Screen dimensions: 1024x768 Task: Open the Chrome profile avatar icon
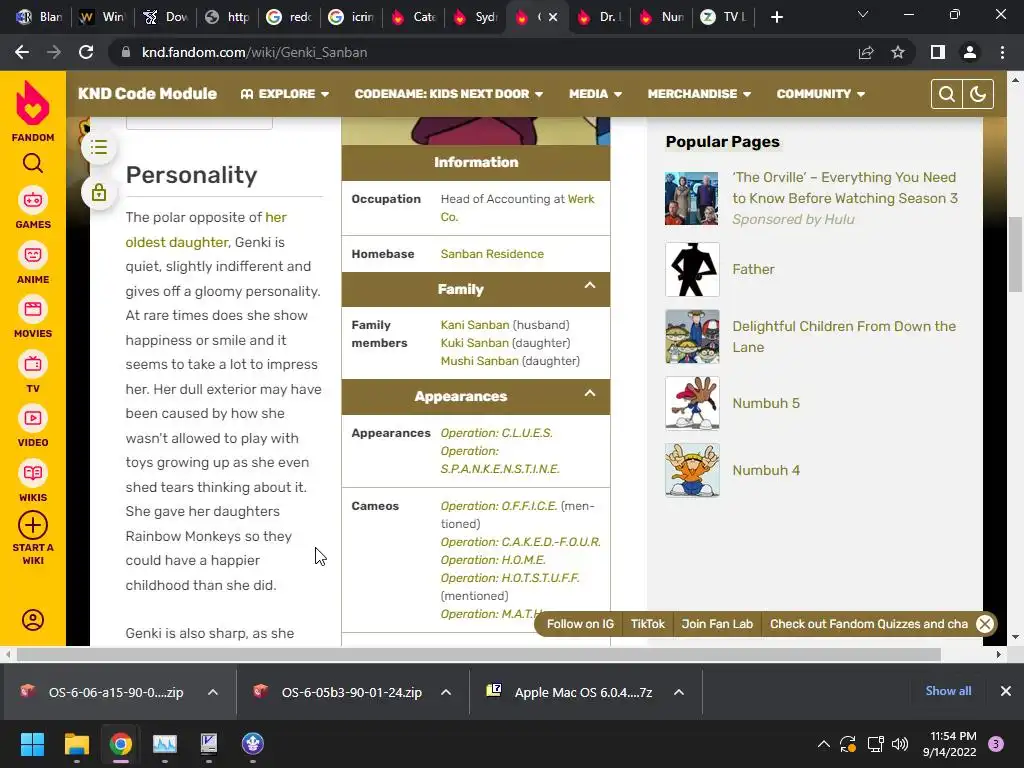point(970,52)
